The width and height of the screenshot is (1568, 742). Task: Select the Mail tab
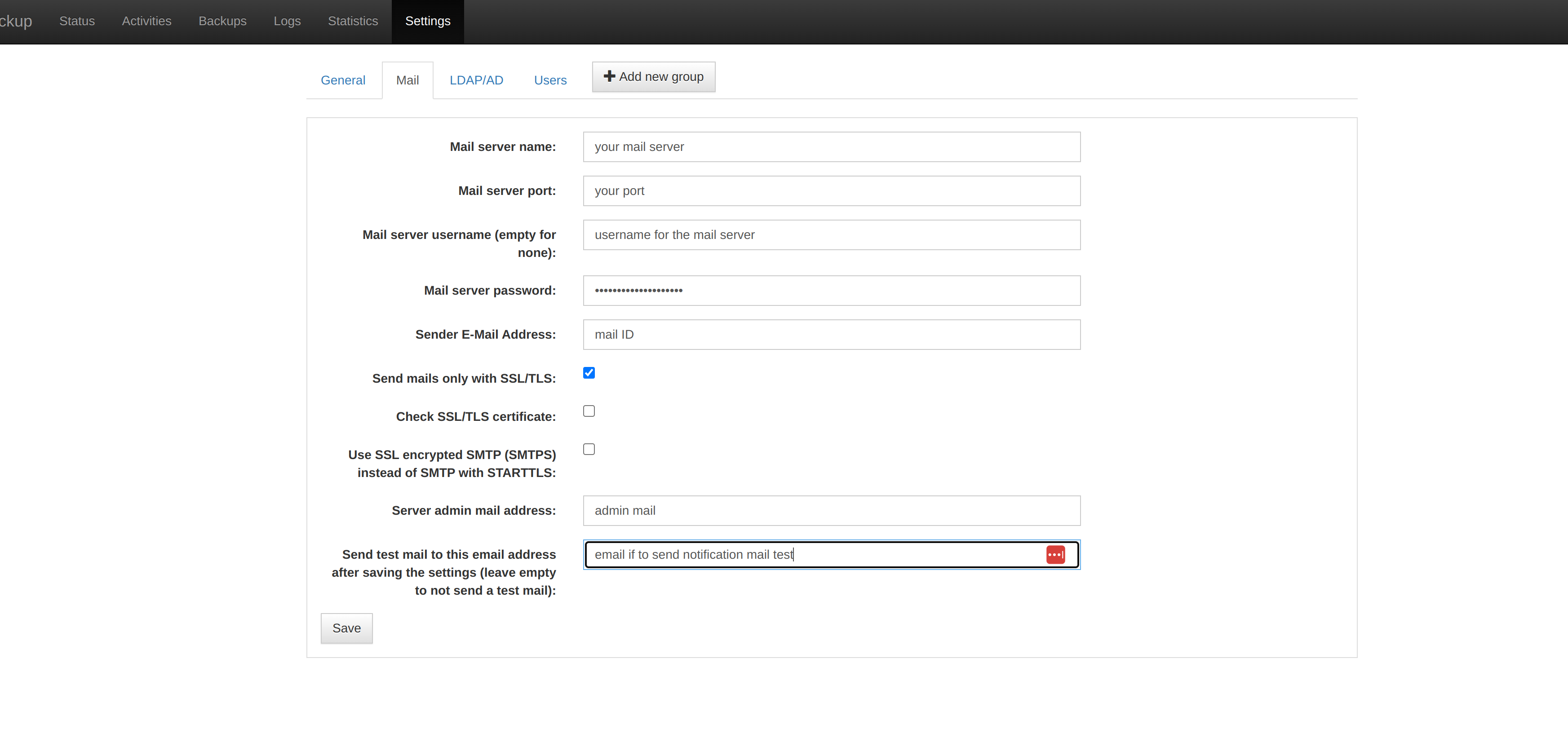[x=407, y=80]
